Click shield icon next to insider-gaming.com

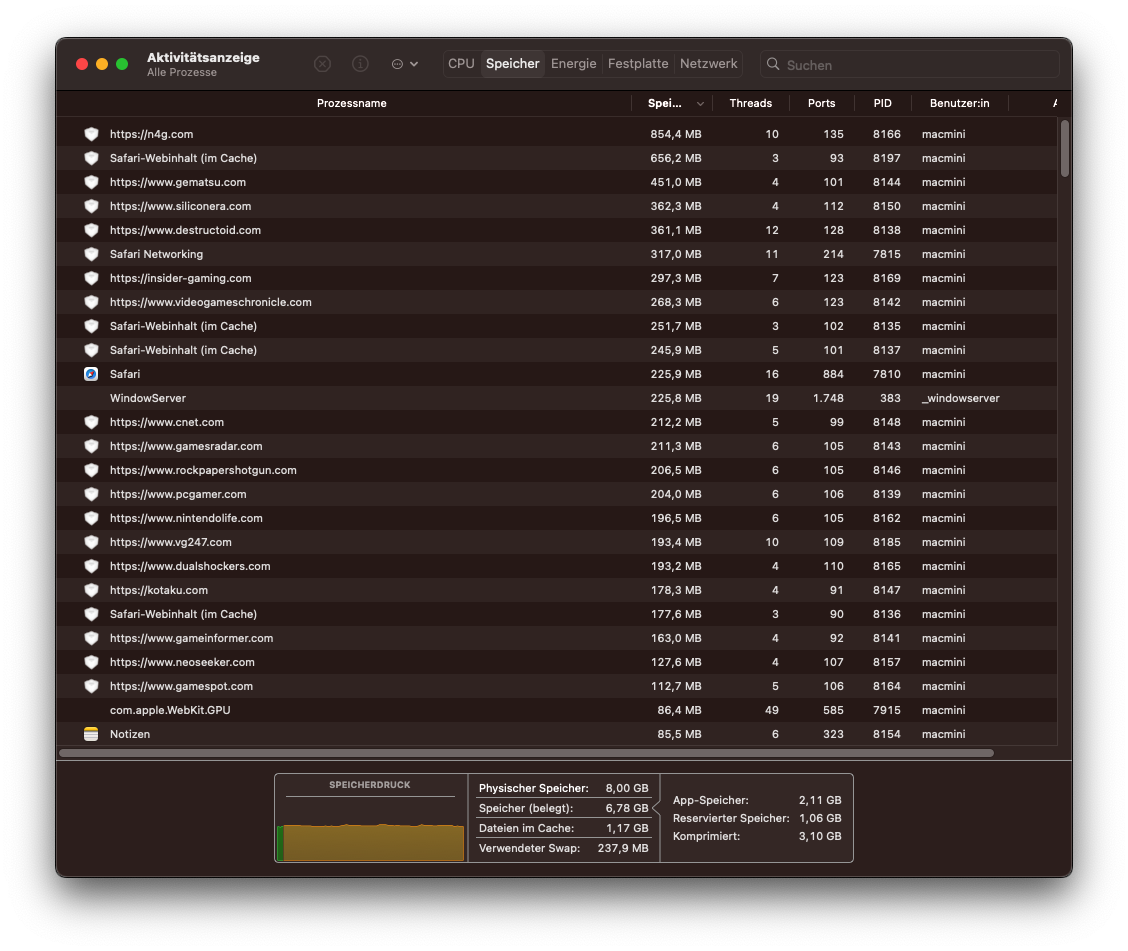[91, 278]
